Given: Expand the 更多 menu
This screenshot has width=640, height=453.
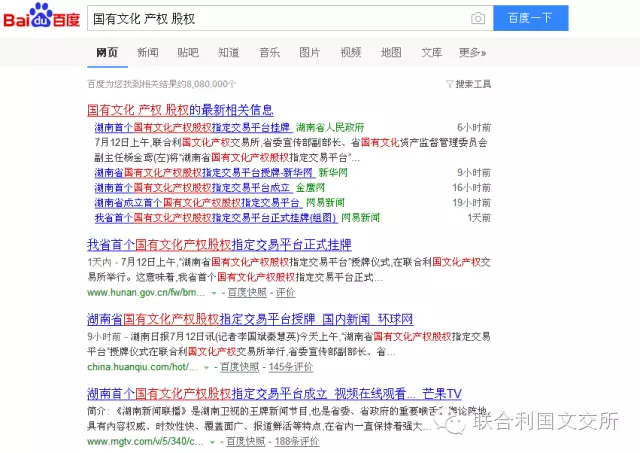Looking at the screenshot, I should 473,52.
